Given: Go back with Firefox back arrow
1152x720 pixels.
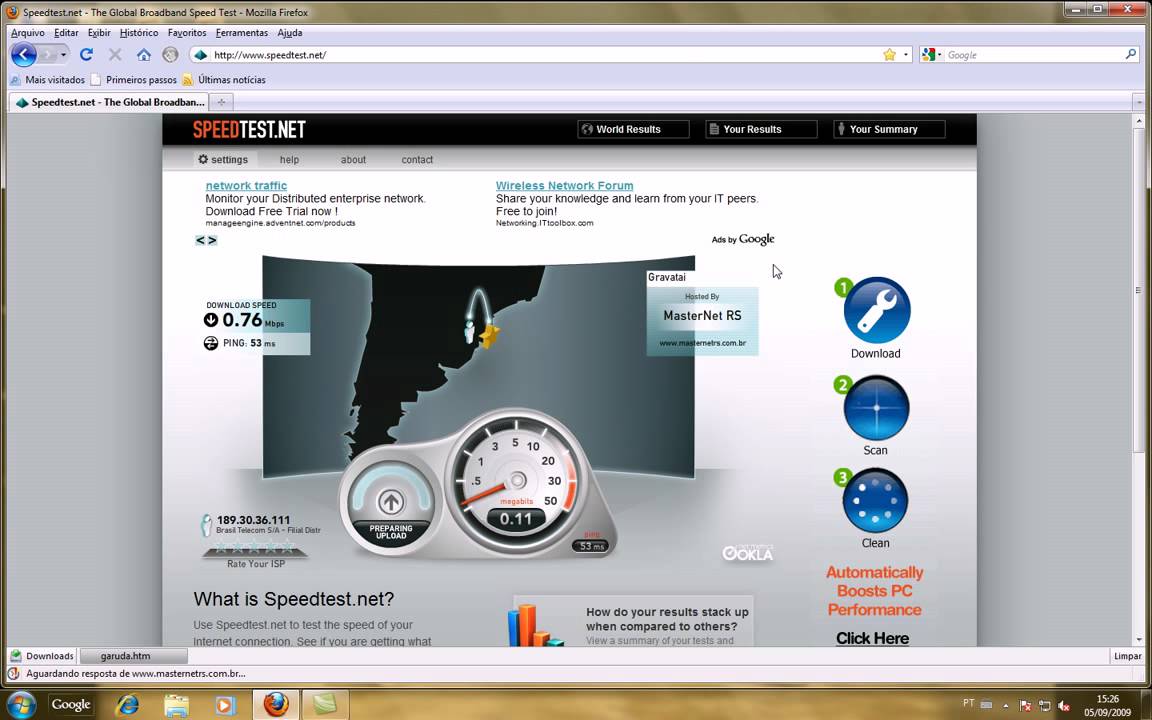Looking at the screenshot, I should coord(24,54).
